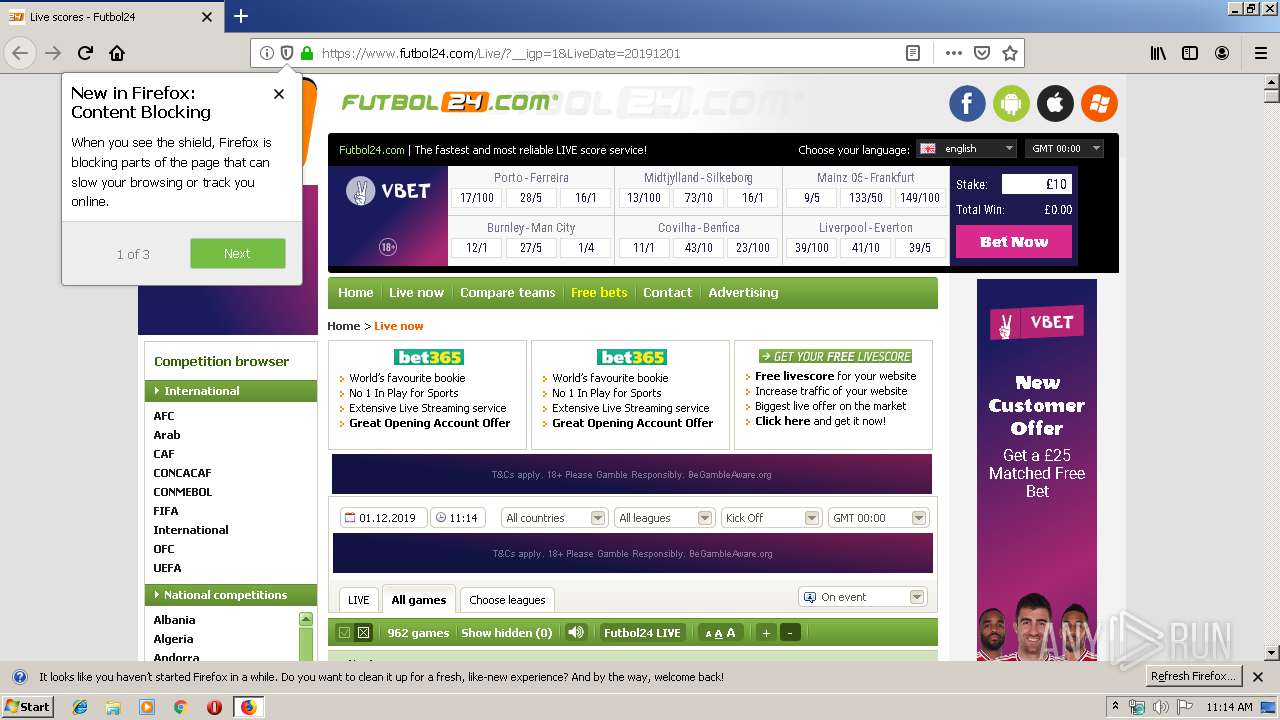Viewport: 1280px width, 720px height.
Task: Show site information icon
Action: (266, 53)
